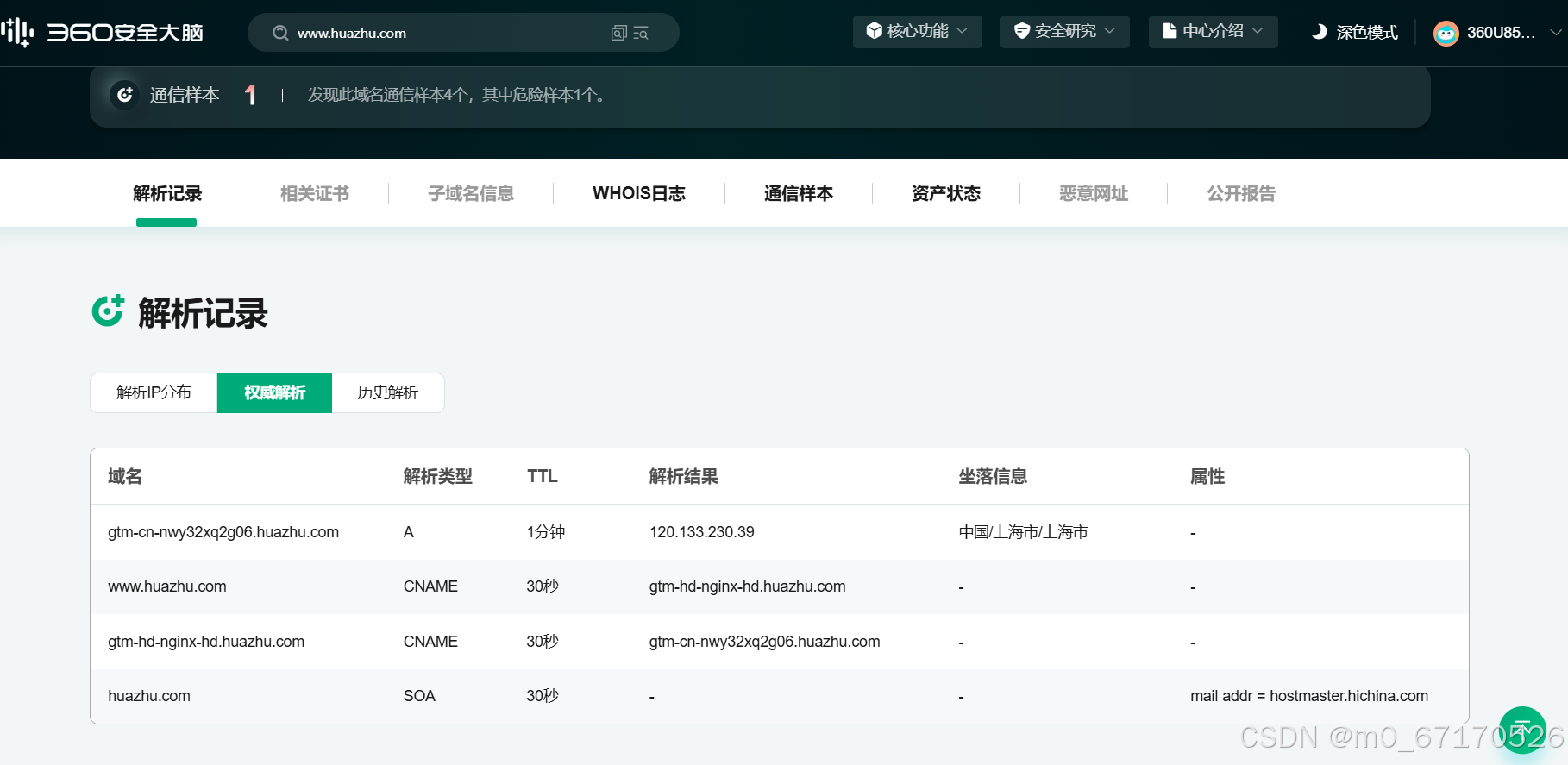
Task: Expand the 中心介绍 dropdown
Action: (1214, 31)
